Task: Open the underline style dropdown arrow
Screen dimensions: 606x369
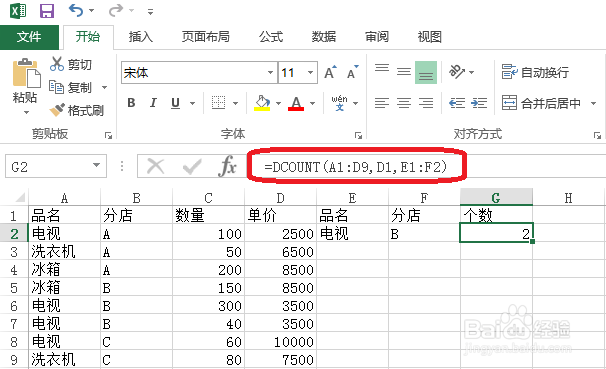Action: pos(192,103)
